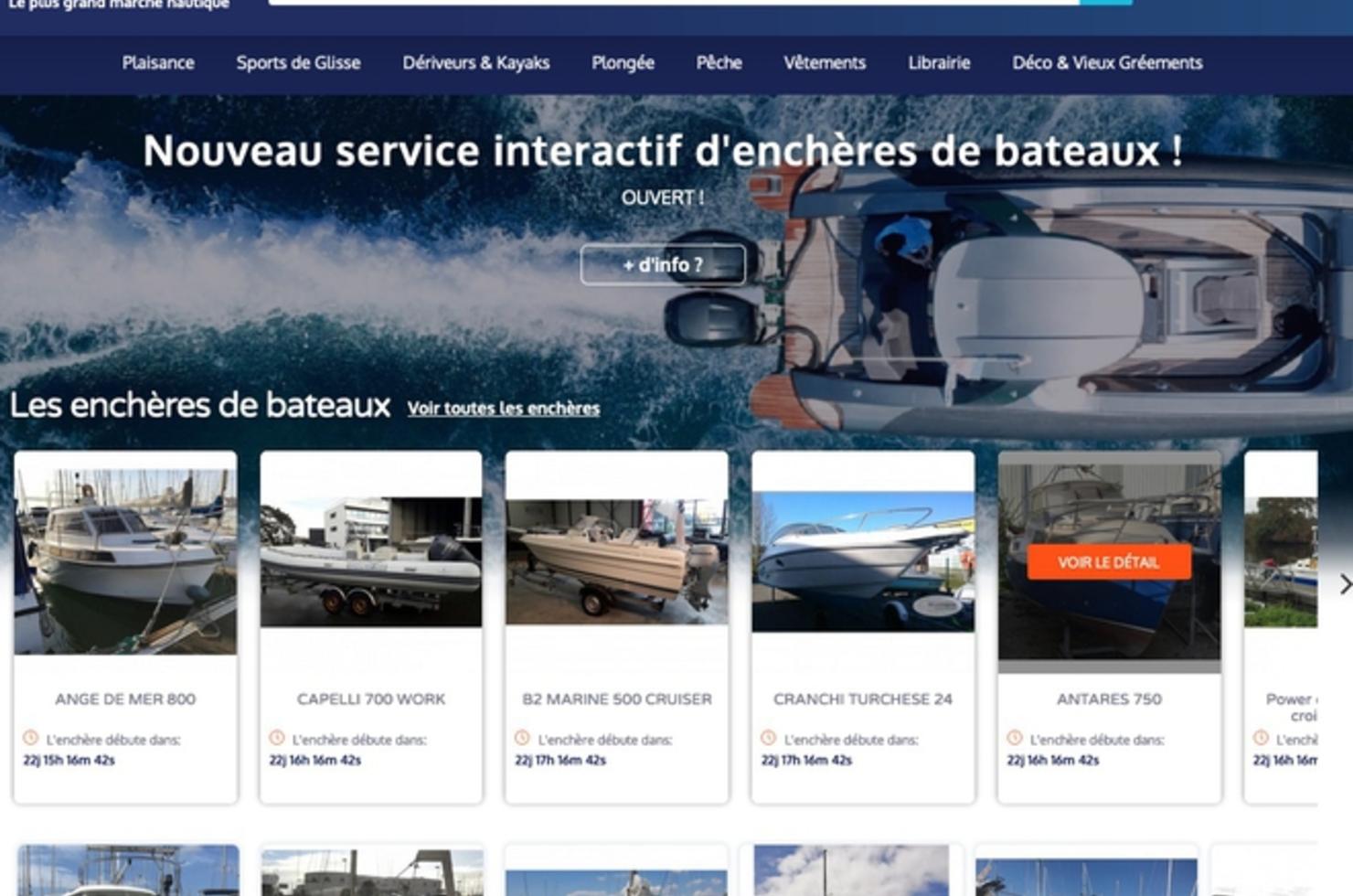The height and width of the screenshot is (896, 1353).
Task: Go to the Plongée category
Action: 623,63
